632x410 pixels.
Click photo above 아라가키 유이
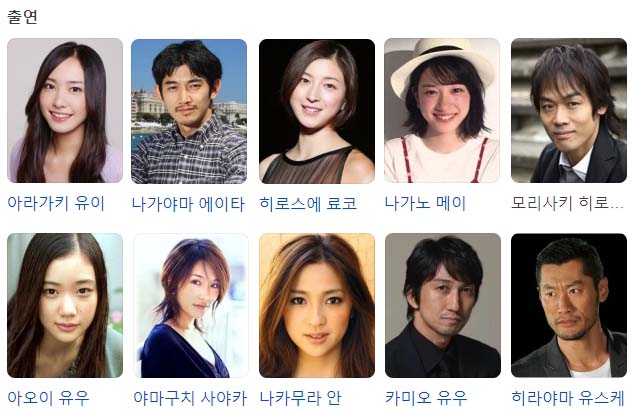65,110
